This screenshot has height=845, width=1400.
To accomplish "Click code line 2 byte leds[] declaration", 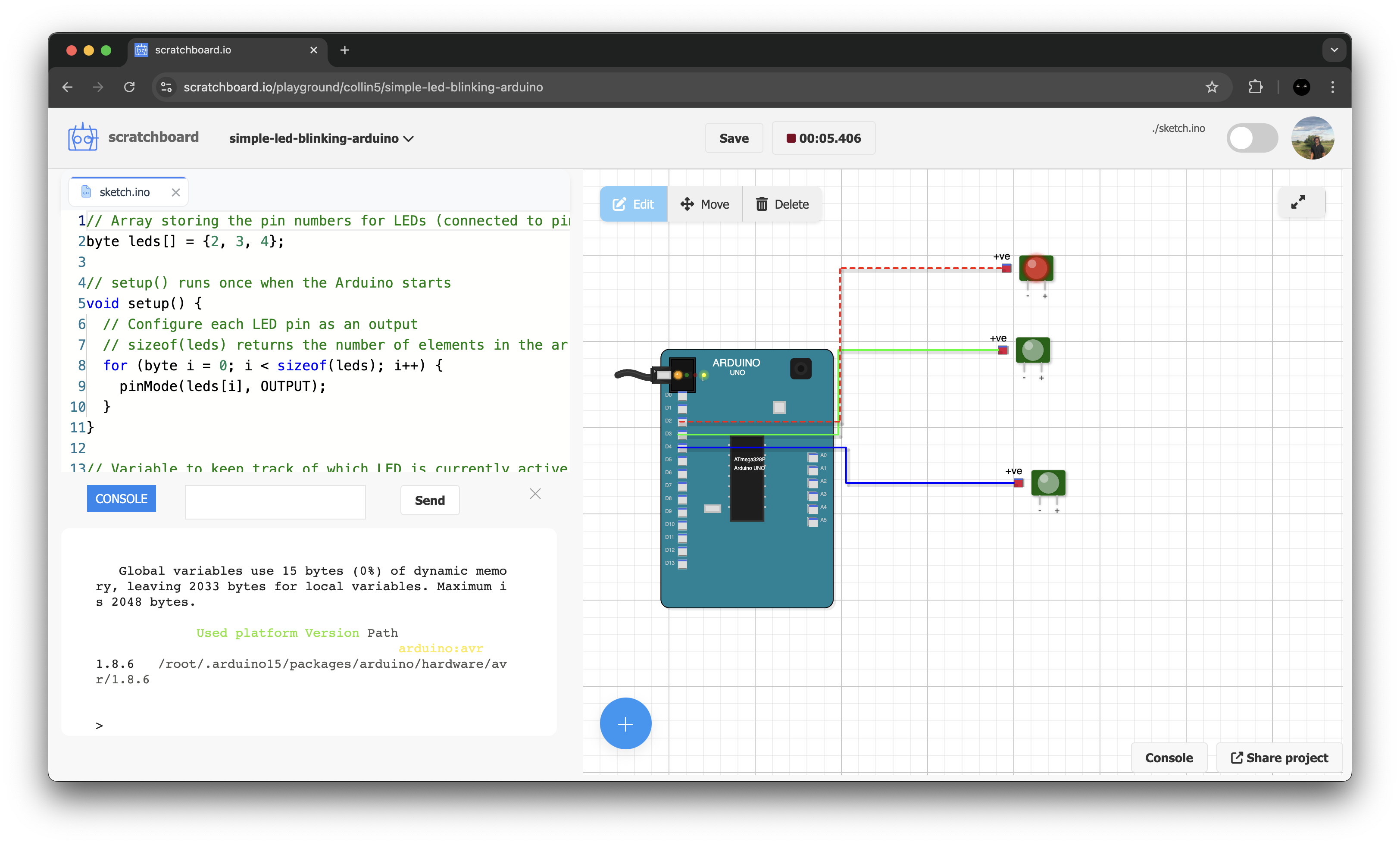I will pos(185,241).
